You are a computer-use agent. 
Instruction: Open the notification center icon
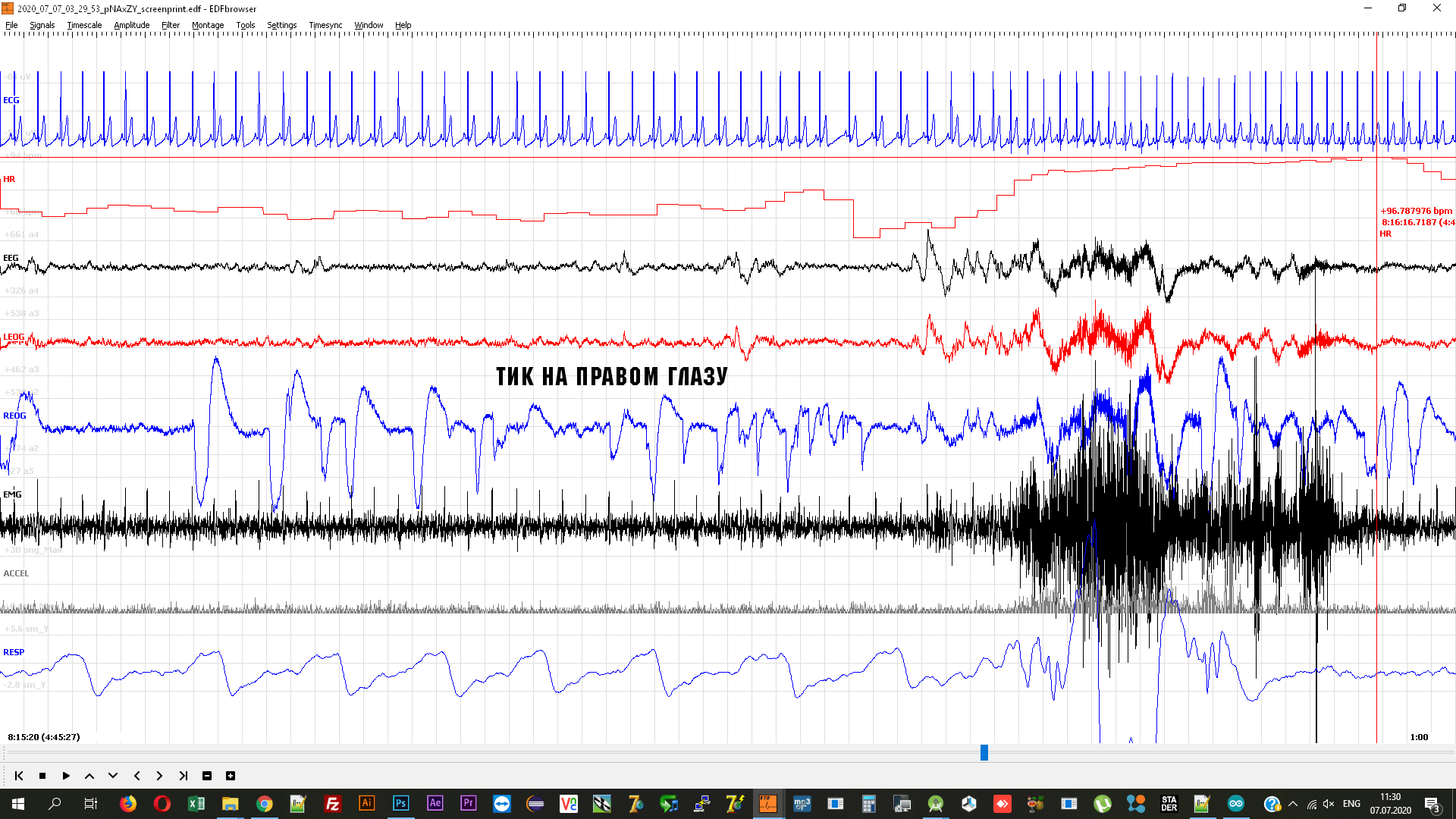[x=1432, y=804]
